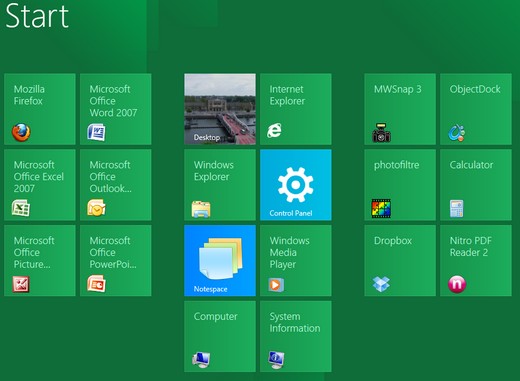Launch photofiltre via its colorful filmstrip icon
The image size is (520, 381).
(x=381, y=208)
